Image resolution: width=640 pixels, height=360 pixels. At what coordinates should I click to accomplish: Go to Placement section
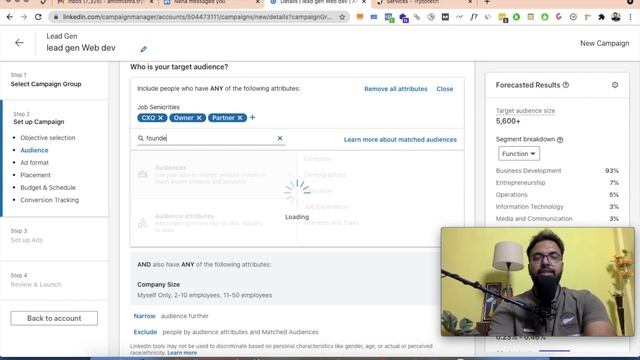pos(36,175)
